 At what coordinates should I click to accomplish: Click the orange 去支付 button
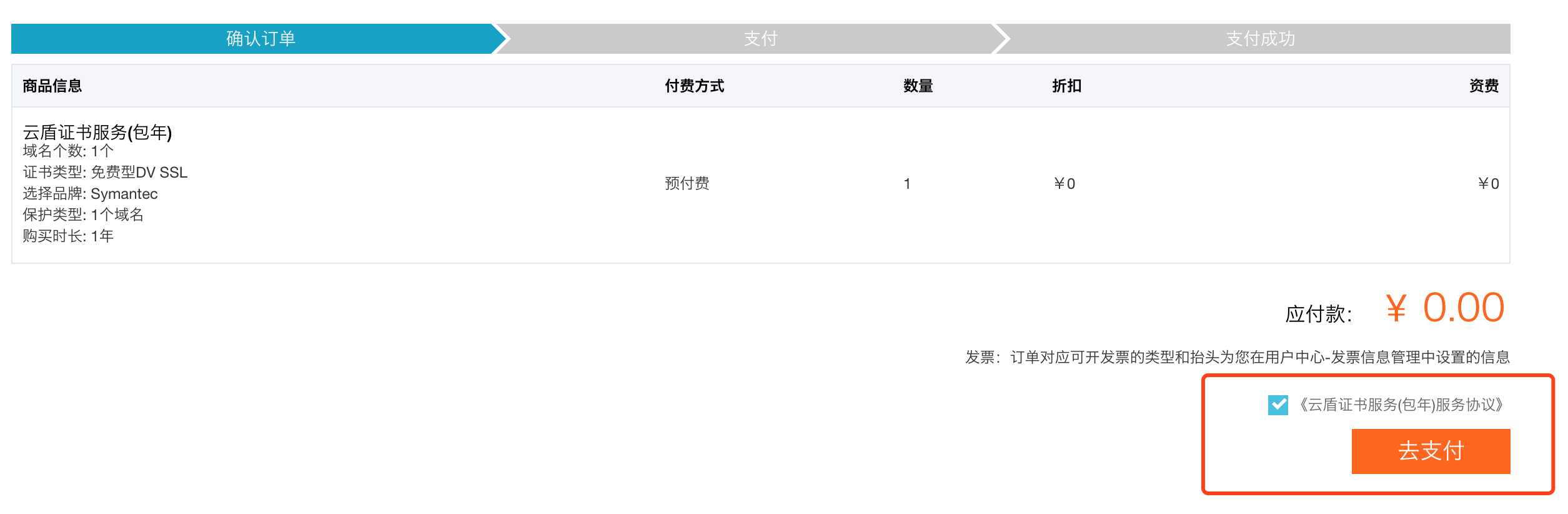coord(1430,451)
